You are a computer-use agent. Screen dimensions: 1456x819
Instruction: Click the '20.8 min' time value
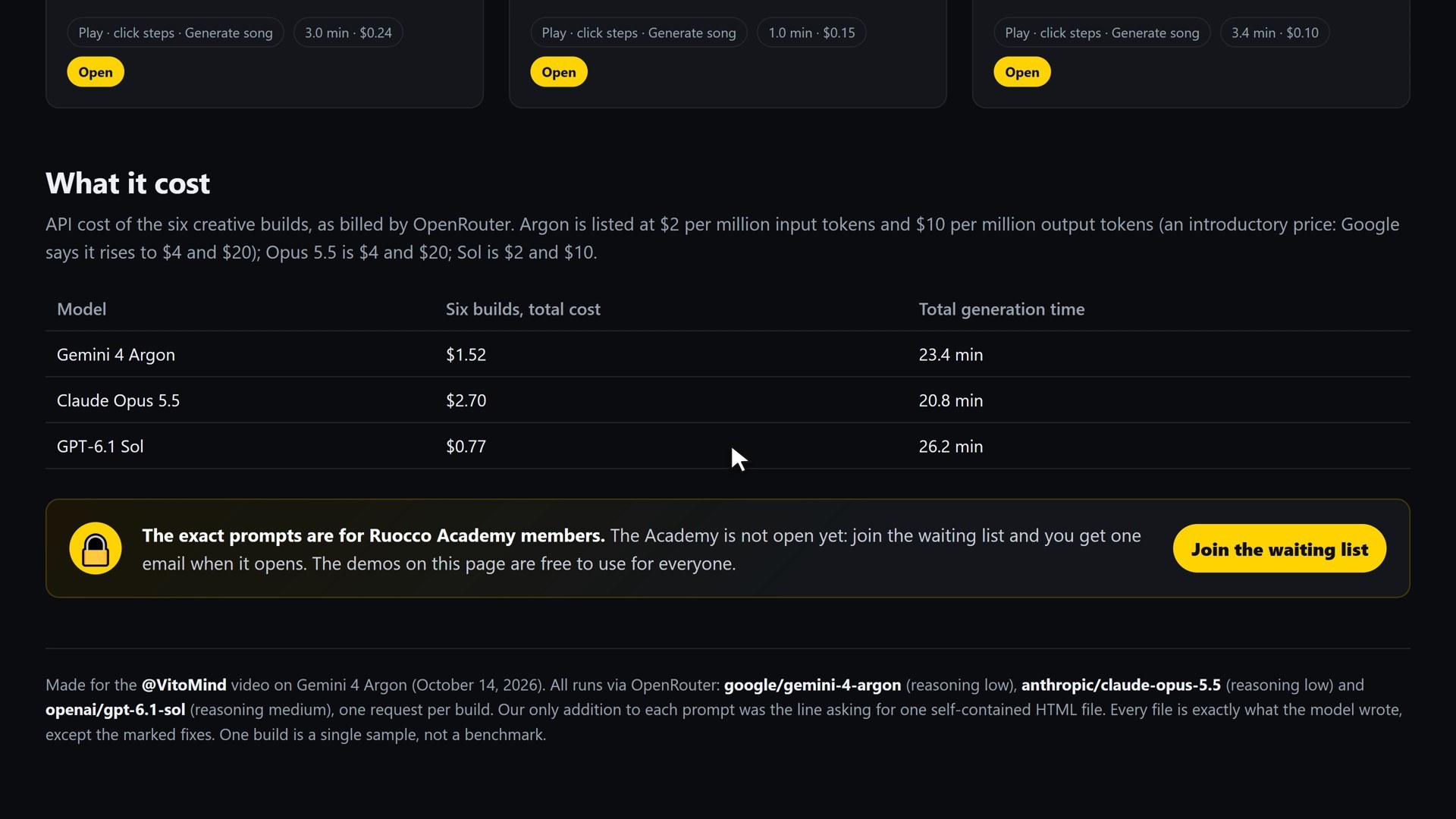pos(950,400)
